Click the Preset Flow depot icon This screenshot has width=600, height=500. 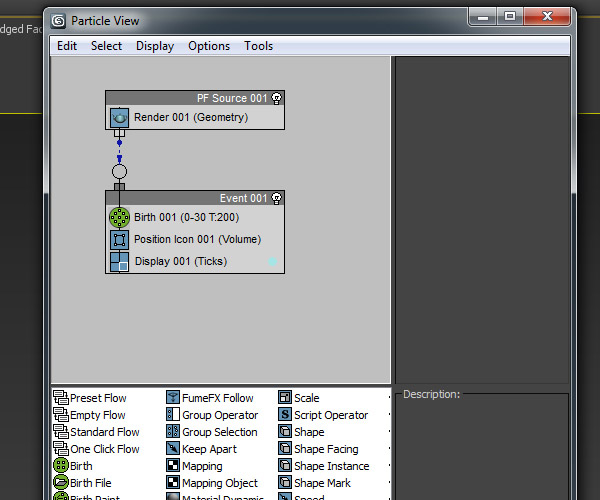tap(61, 397)
